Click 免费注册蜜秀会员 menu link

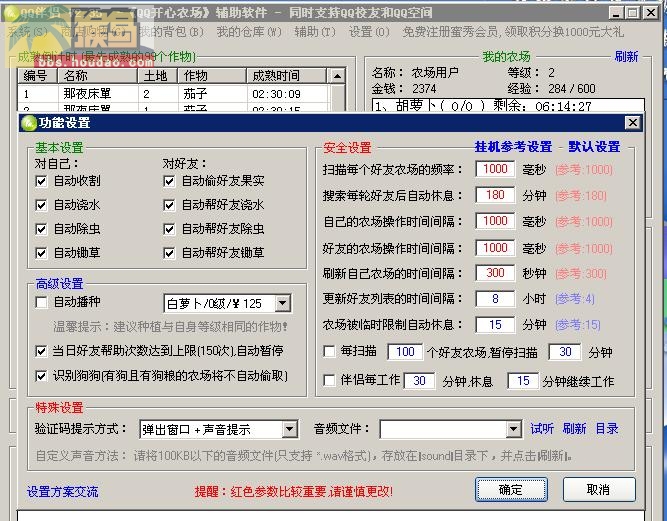(513, 32)
